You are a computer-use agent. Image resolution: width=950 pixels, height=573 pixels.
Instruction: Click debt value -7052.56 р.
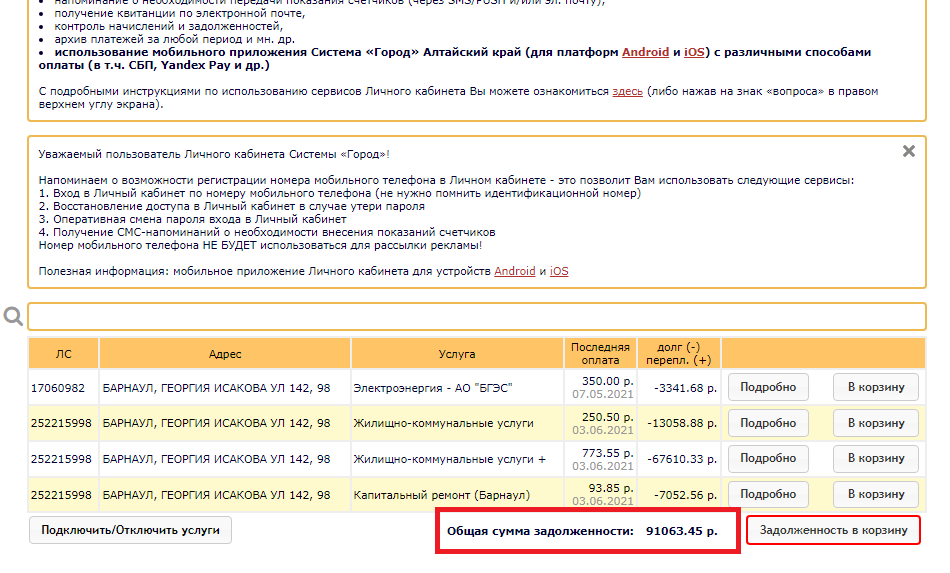click(685, 495)
